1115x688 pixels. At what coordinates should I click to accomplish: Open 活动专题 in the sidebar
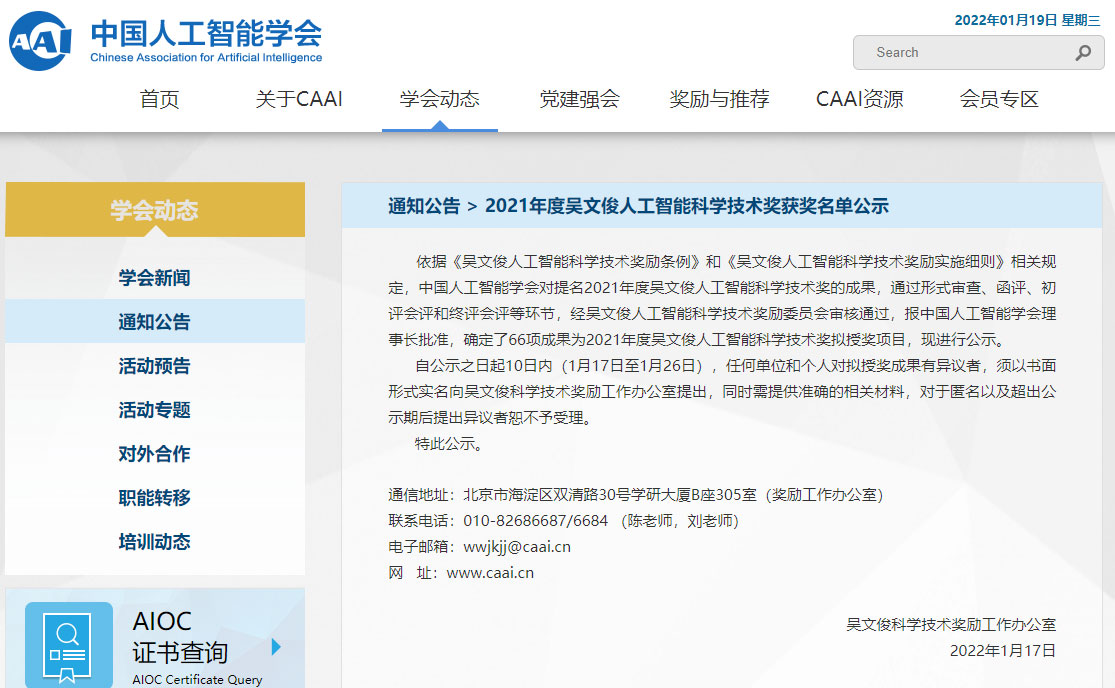(x=154, y=410)
